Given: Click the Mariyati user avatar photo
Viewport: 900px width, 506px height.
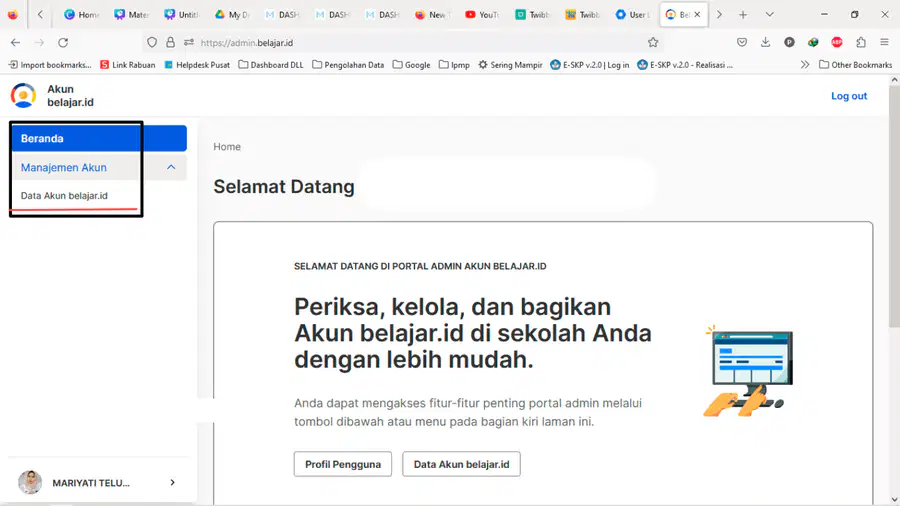Looking at the screenshot, I should (30, 482).
